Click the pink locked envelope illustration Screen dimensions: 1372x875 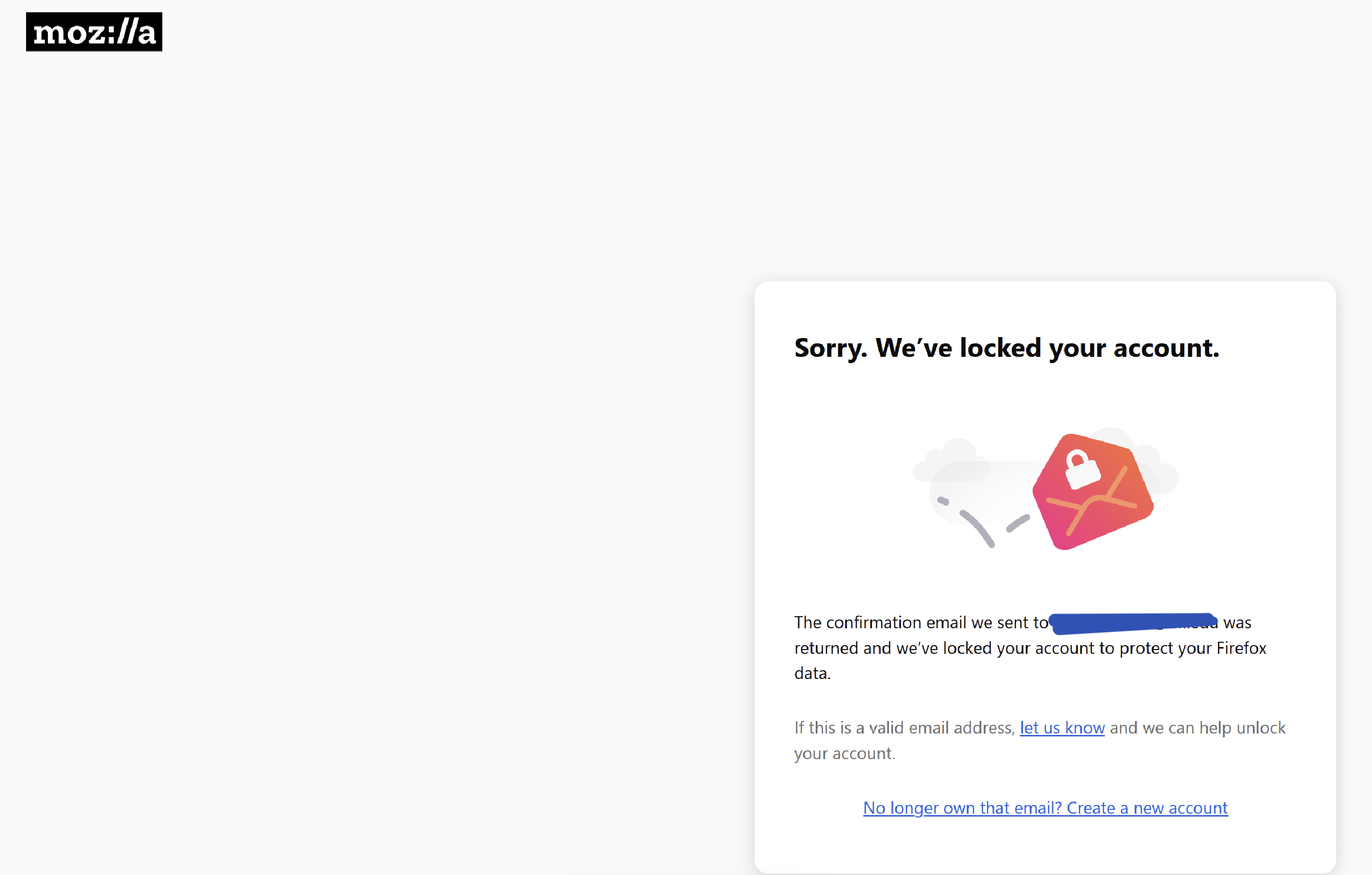[1093, 492]
